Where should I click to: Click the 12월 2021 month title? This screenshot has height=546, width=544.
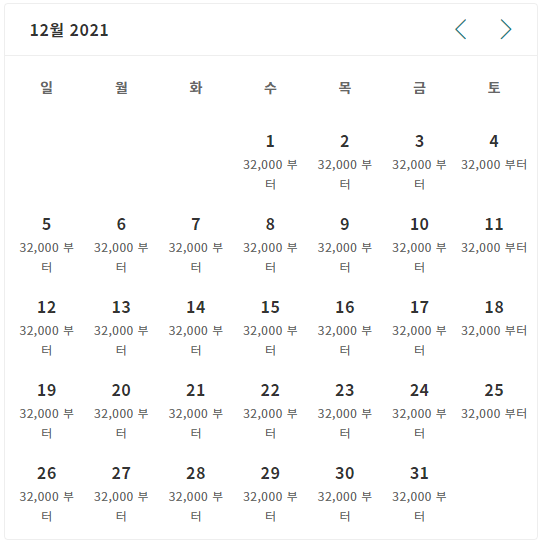coord(69,30)
